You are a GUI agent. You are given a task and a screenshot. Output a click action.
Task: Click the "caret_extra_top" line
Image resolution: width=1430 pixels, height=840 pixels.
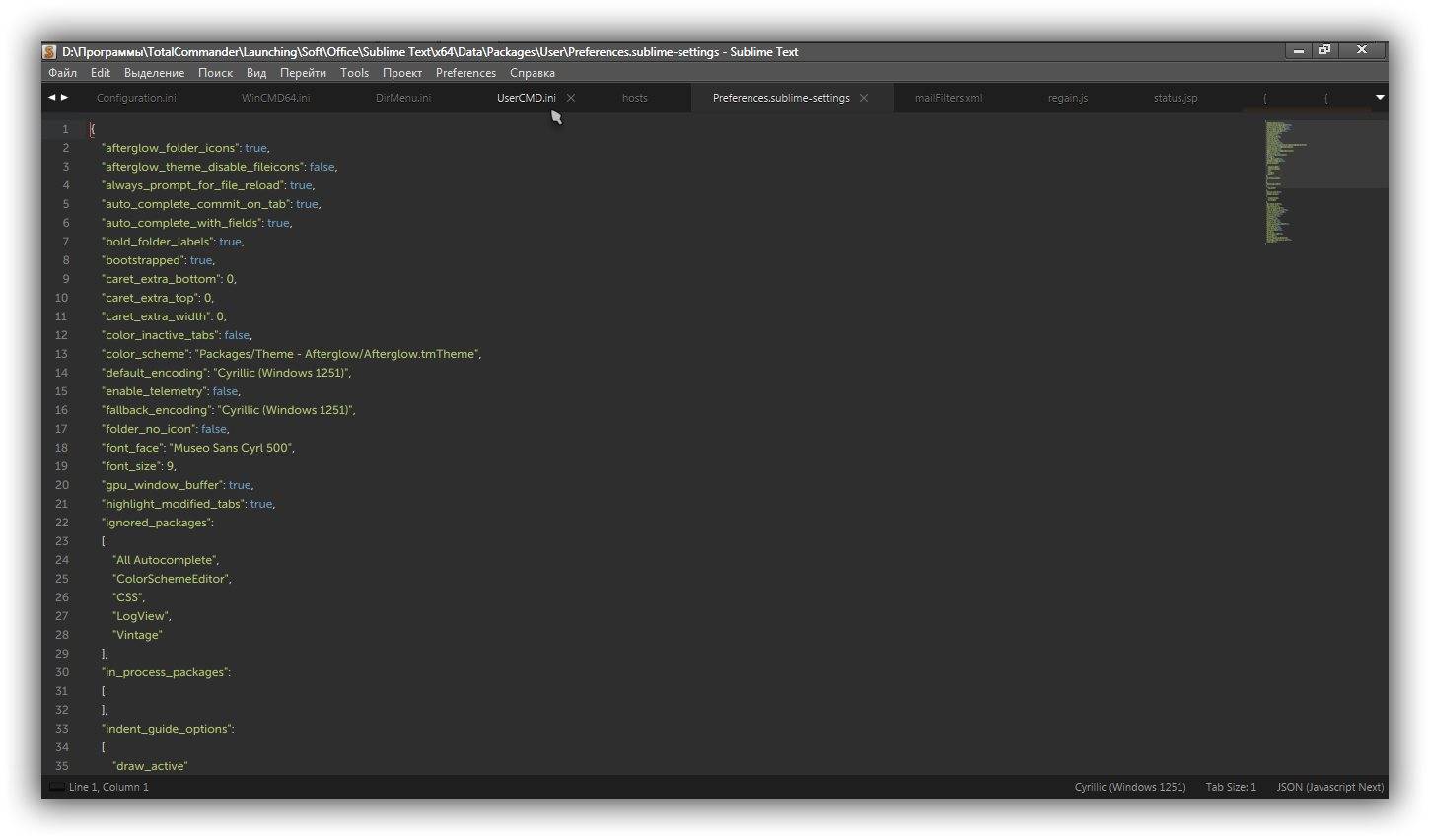pos(158,298)
